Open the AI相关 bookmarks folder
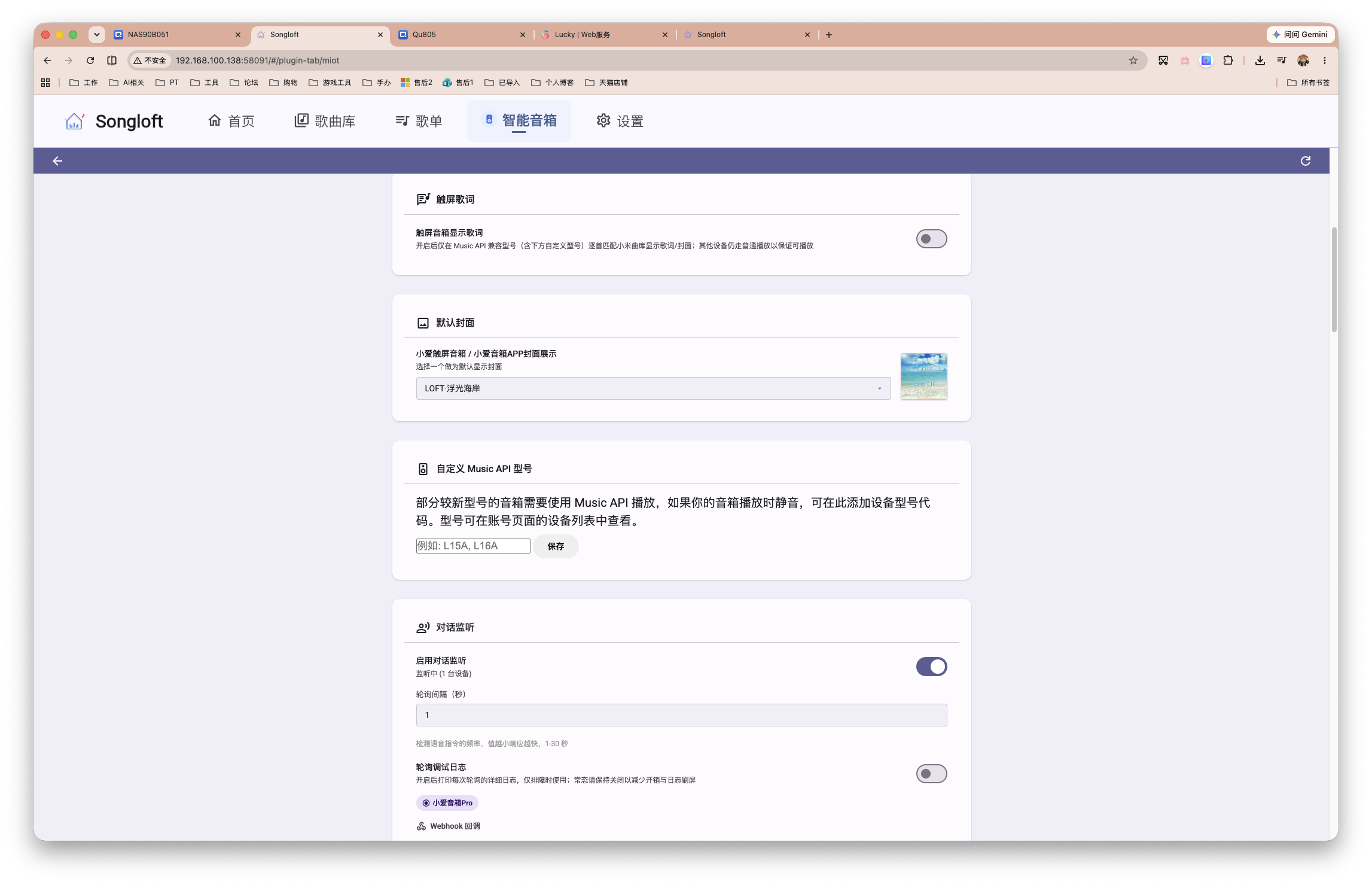The image size is (1372, 885). coord(126,83)
